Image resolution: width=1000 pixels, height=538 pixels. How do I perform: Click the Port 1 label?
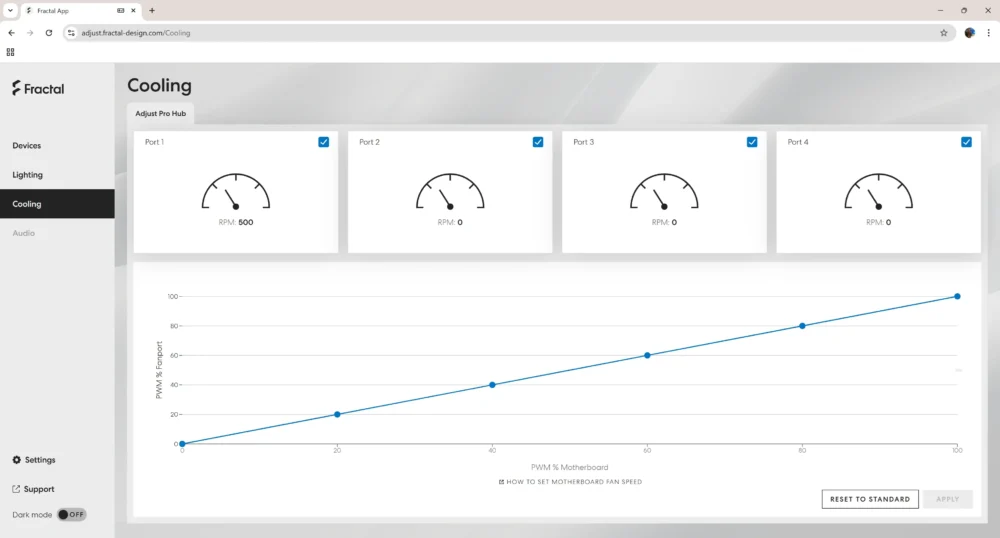click(154, 142)
